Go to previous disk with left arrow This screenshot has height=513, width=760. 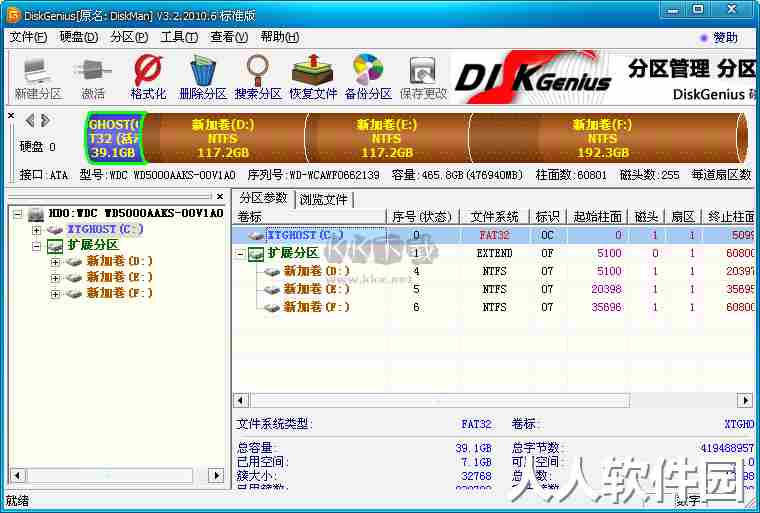coord(30,120)
